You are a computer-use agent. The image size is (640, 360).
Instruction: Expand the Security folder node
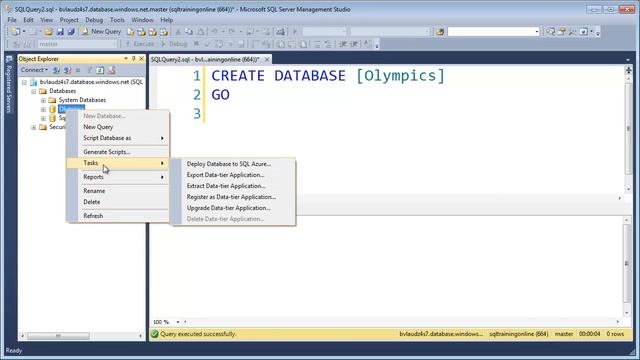(34, 127)
